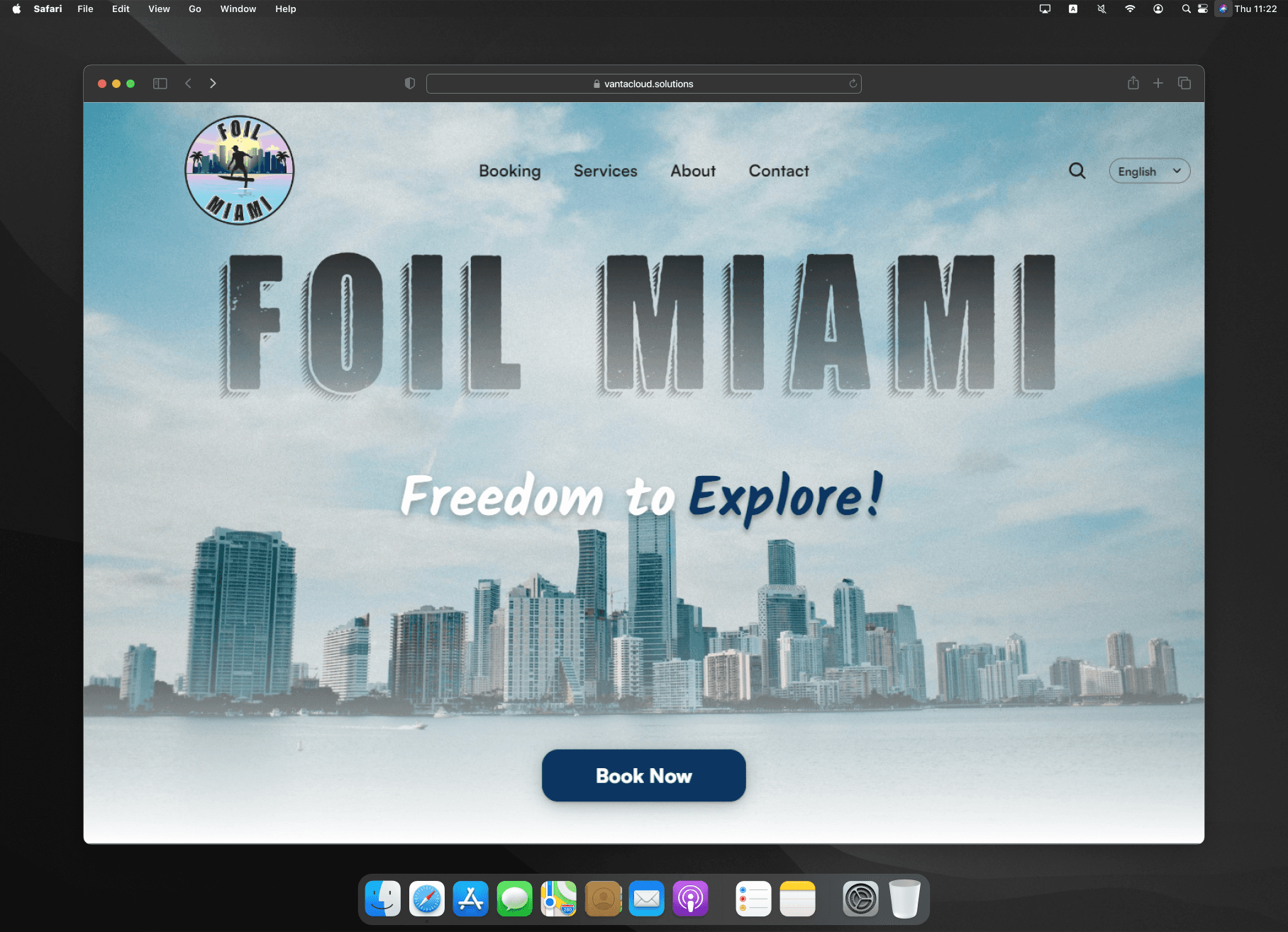Click the Book Now button
Image resolution: width=1288 pixels, height=932 pixels.
coord(643,775)
